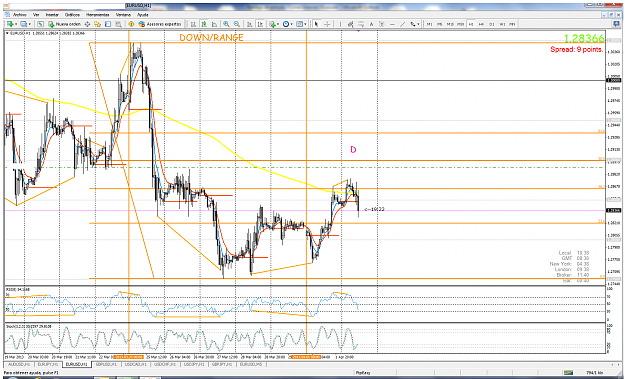Switch to USDCAD,H1 chart tab

135,365
